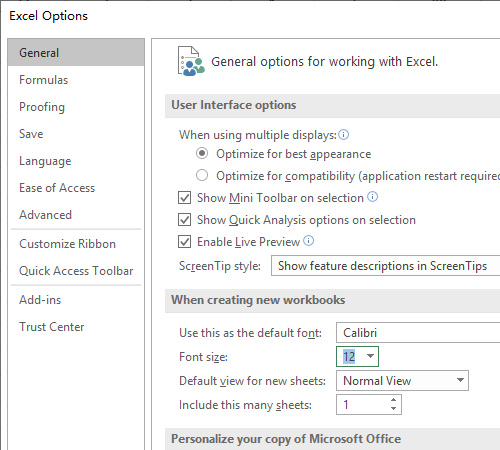Open Default view for new sheets dropdown
This screenshot has width=500, height=450.
[x=402, y=381]
